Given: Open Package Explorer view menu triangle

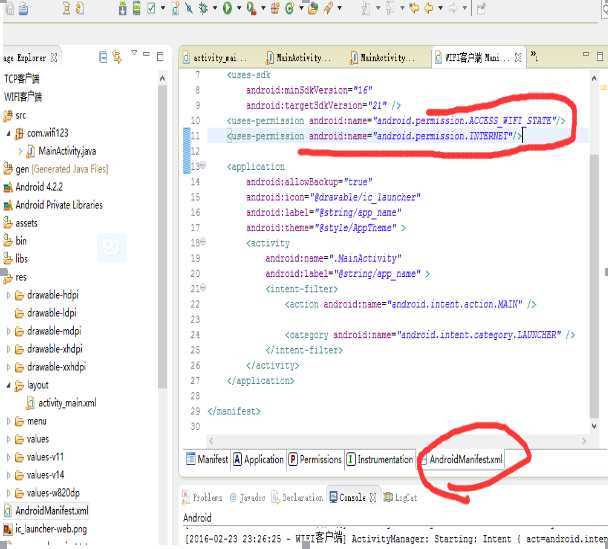Looking at the screenshot, I should [x=134, y=52].
